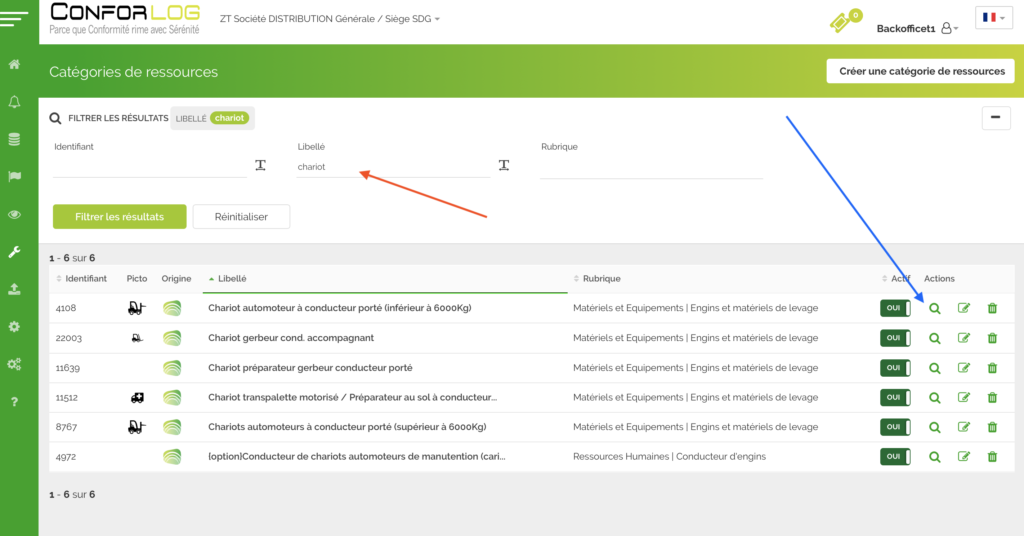Click the database stack sidebar icon
The image size is (1024, 536).
coord(14,139)
